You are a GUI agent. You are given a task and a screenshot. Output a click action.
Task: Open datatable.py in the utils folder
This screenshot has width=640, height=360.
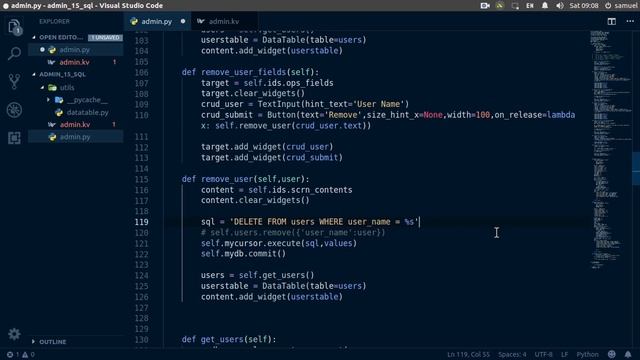(87, 112)
